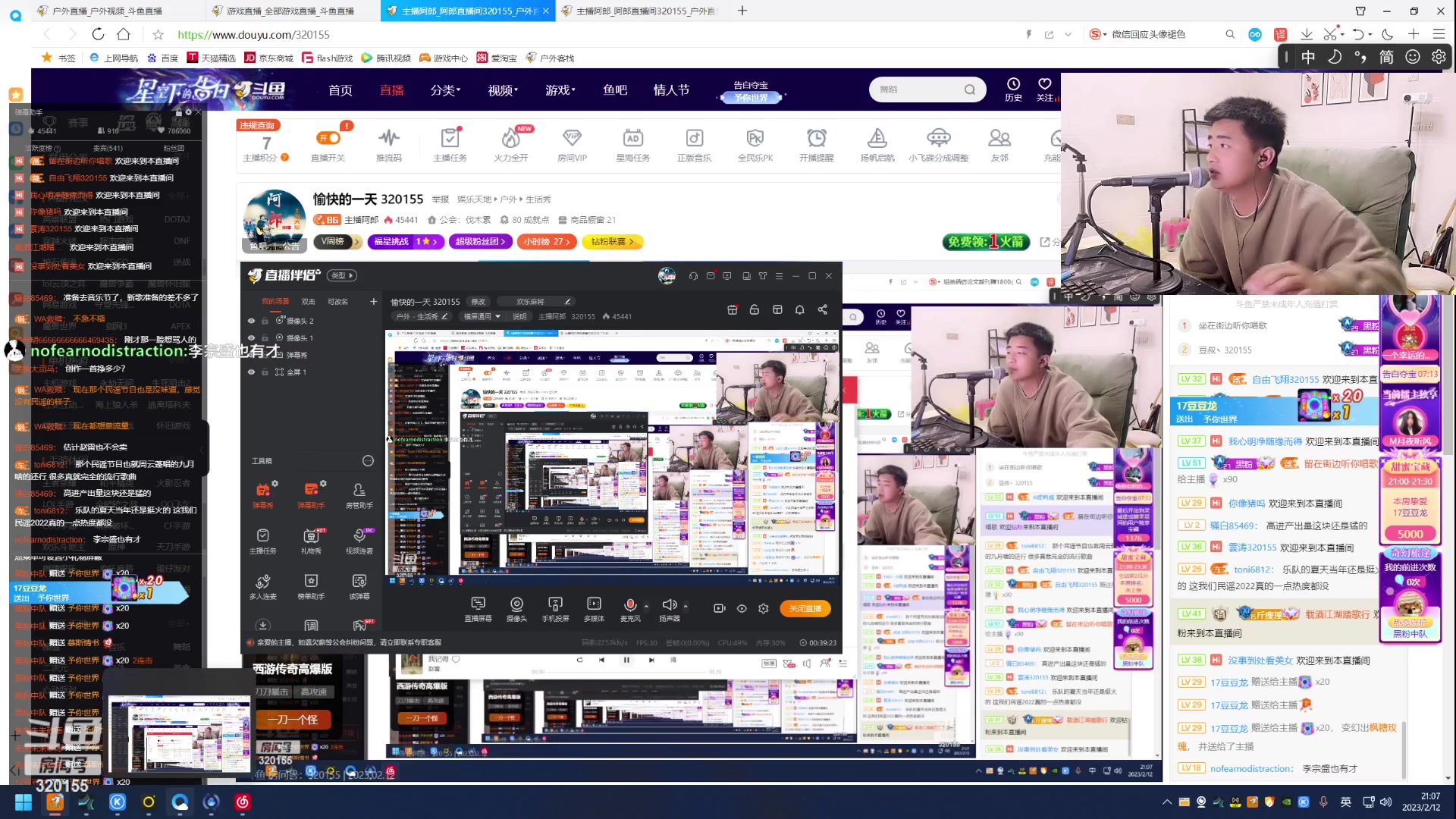Viewport: 1456px width, 819px height.
Task: Open 首页 in Douyu navigation
Action: point(340,90)
